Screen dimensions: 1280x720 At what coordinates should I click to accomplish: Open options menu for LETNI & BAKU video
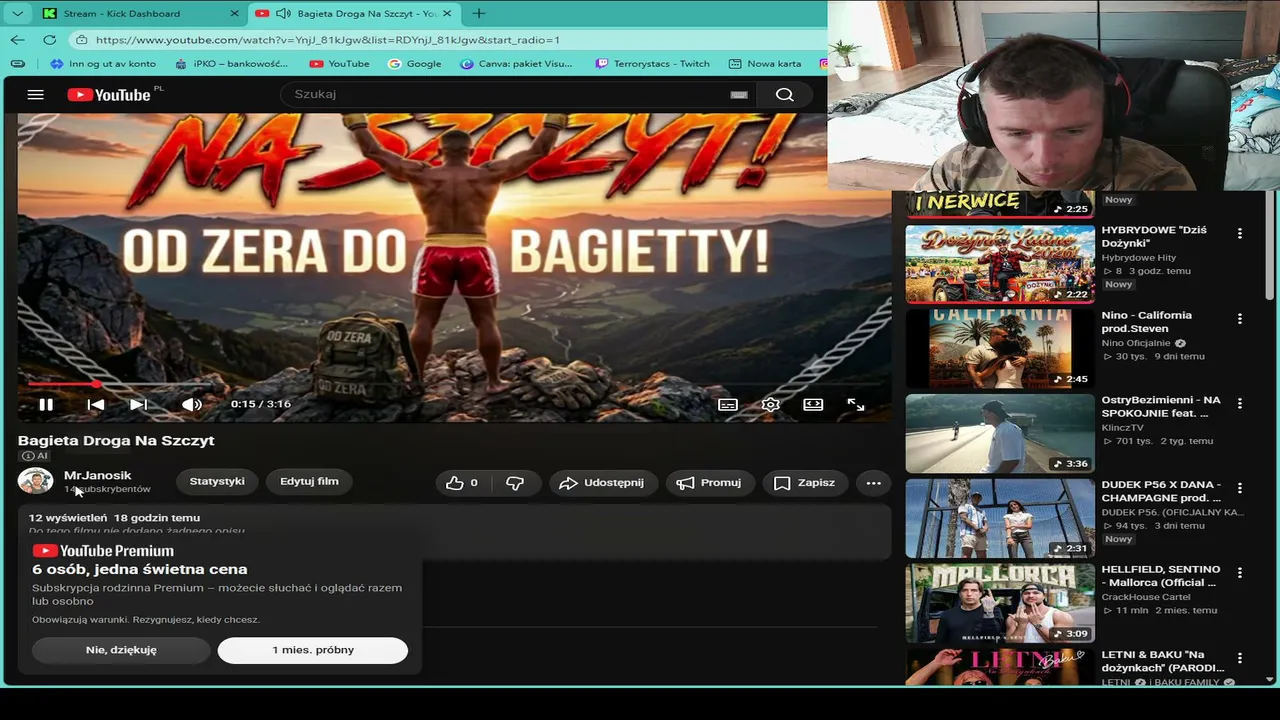point(1240,659)
